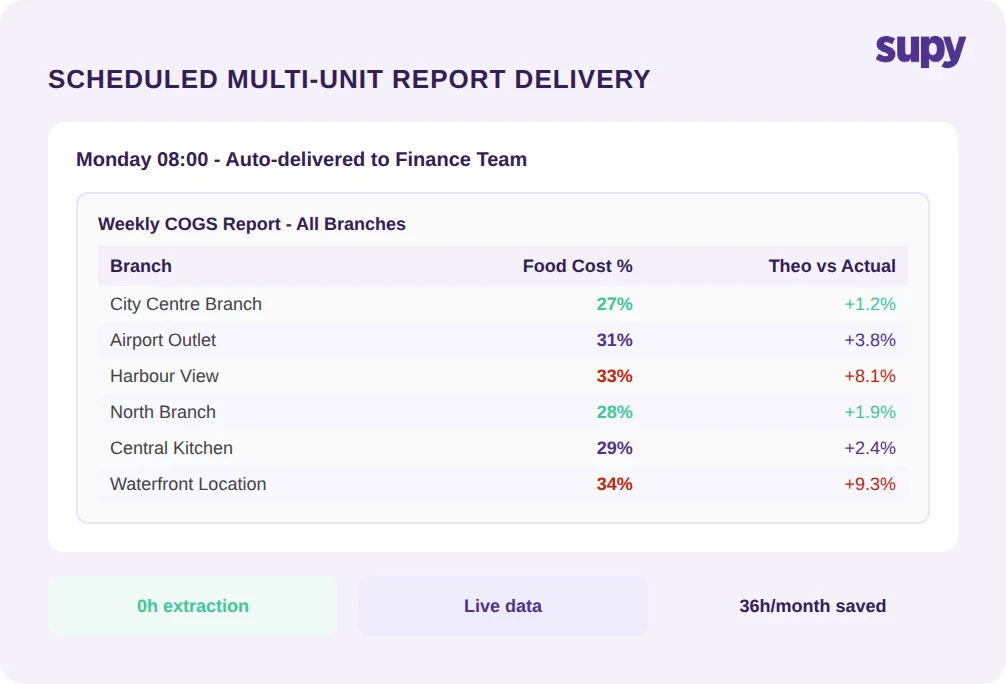Click the 34% food cost value
1006x684 pixels.
(x=615, y=484)
